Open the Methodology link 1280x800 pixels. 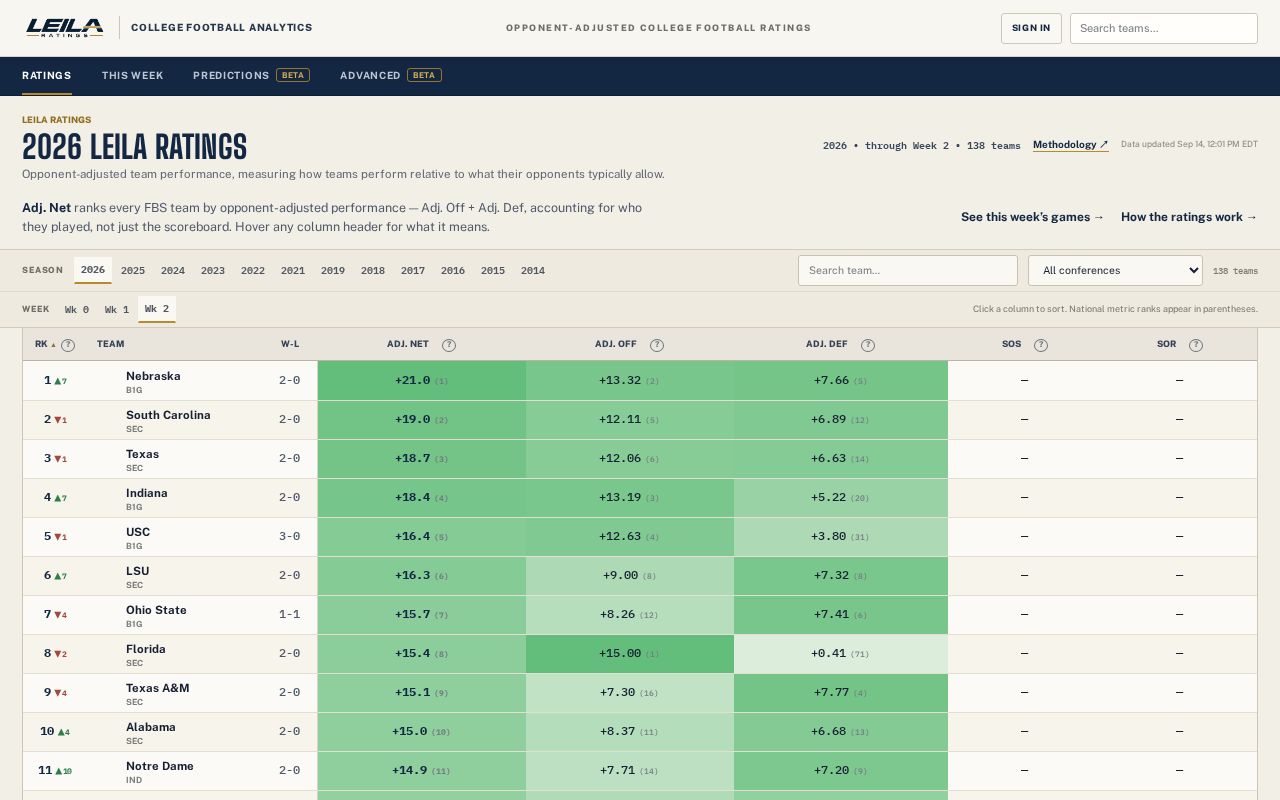(1070, 145)
